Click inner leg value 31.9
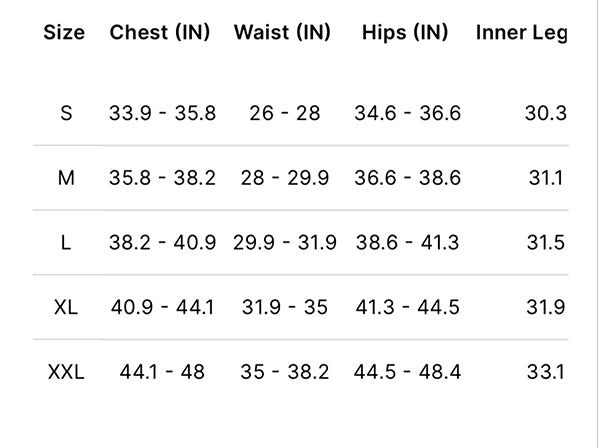Viewport: 600px width, 448px height. pos(546,307)
